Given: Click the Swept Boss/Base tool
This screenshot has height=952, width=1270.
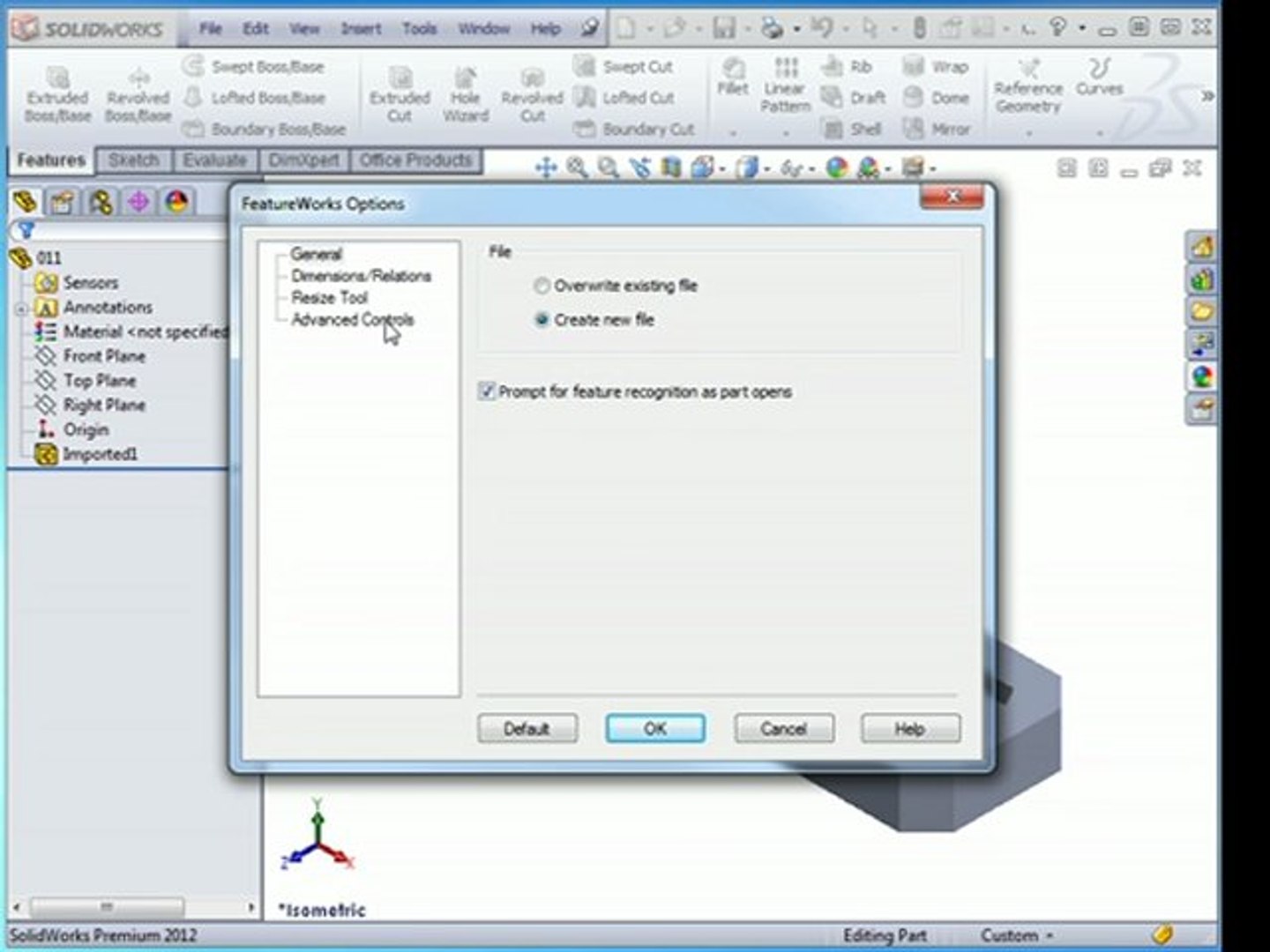Looking at the screenshot, I should (254, 66).
